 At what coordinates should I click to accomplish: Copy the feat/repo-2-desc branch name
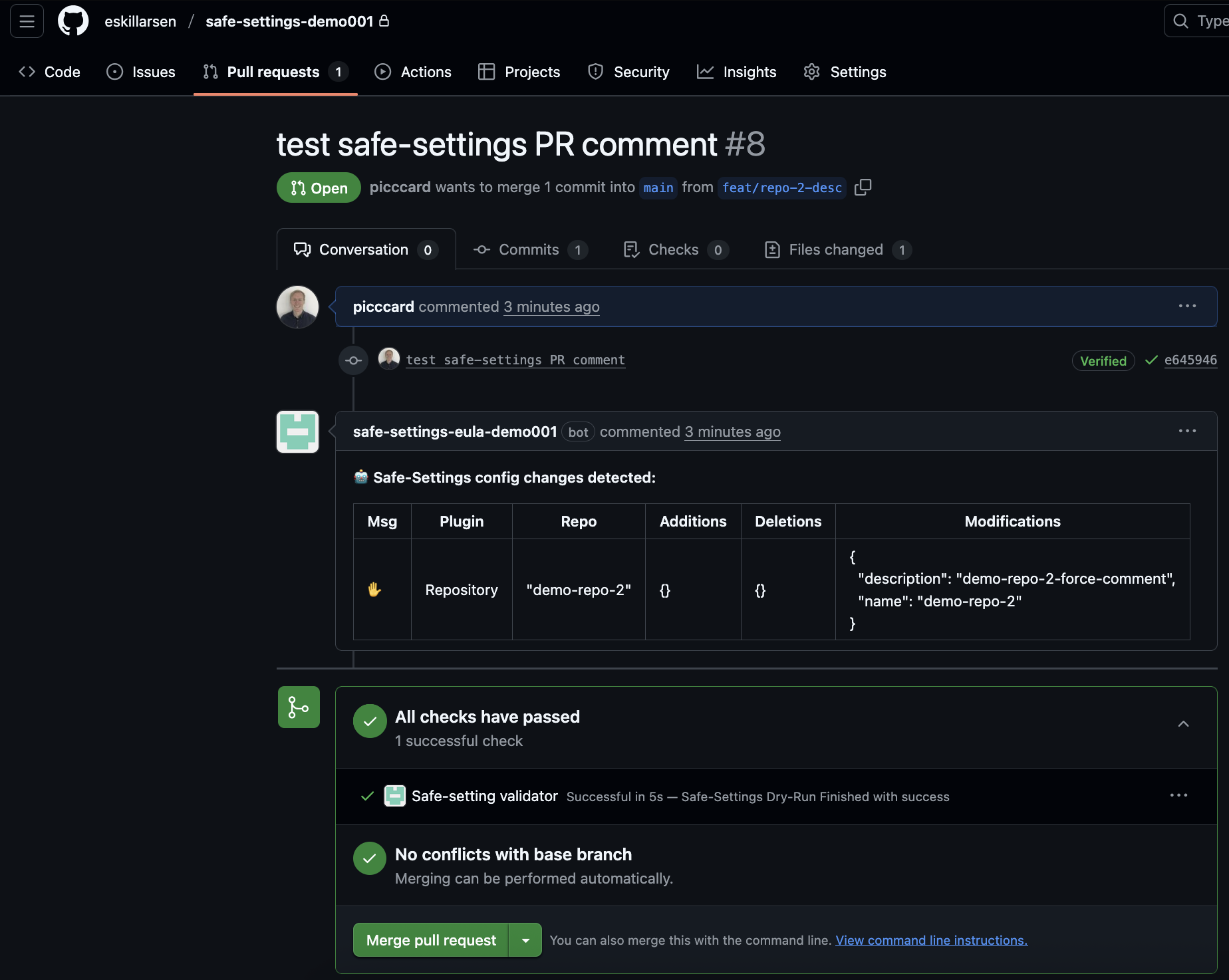click(863, 187)
